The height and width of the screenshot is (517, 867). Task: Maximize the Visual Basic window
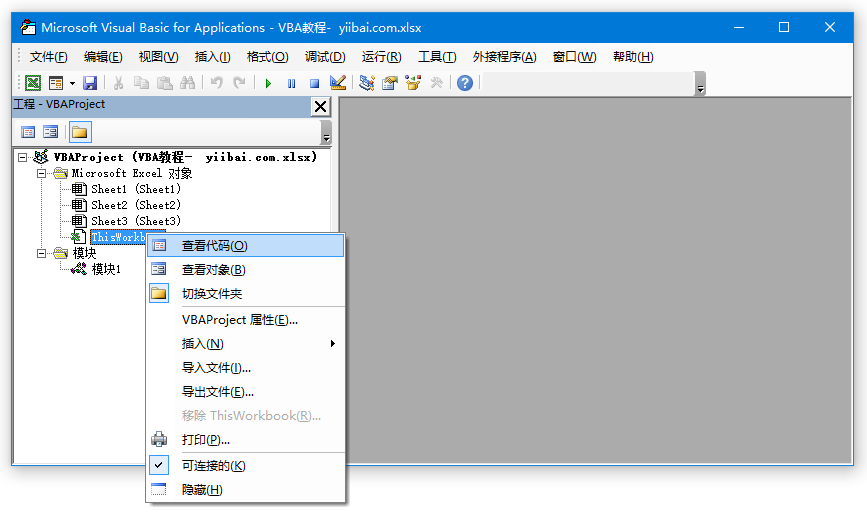[784, 27]
